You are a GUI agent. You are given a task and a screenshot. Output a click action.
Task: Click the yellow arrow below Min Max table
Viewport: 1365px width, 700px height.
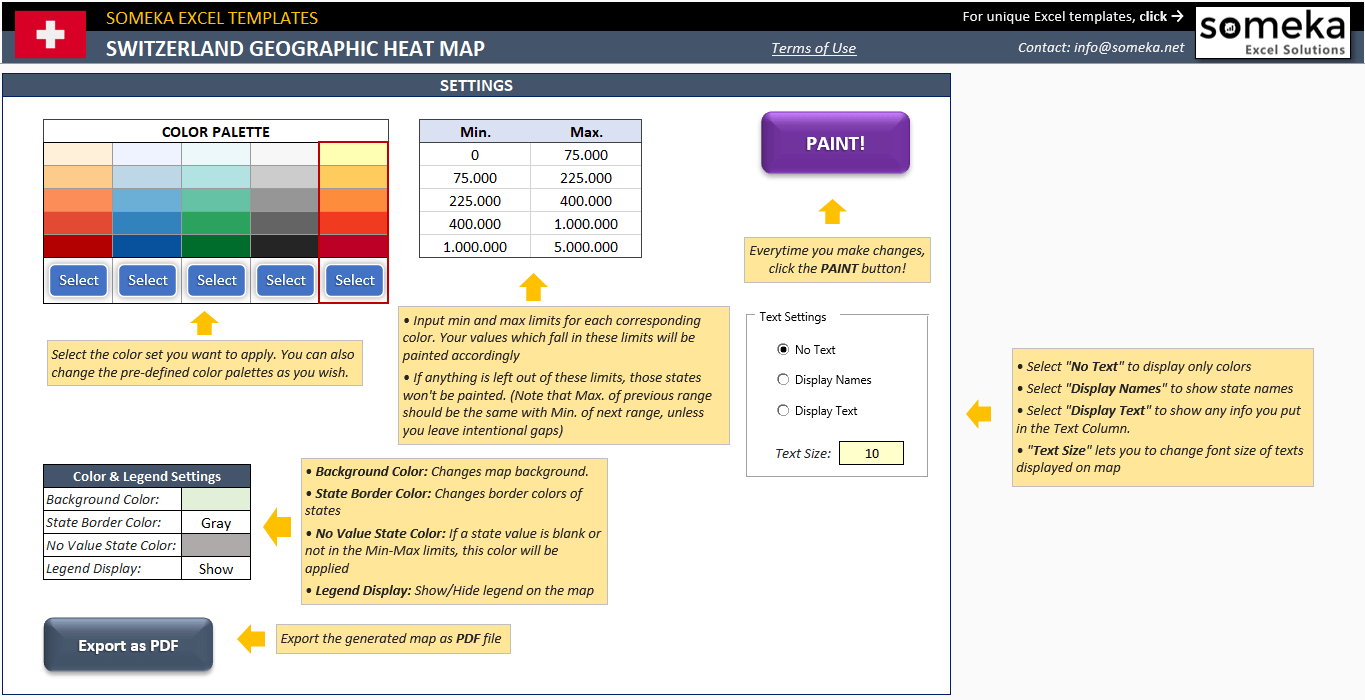point(533,288)
